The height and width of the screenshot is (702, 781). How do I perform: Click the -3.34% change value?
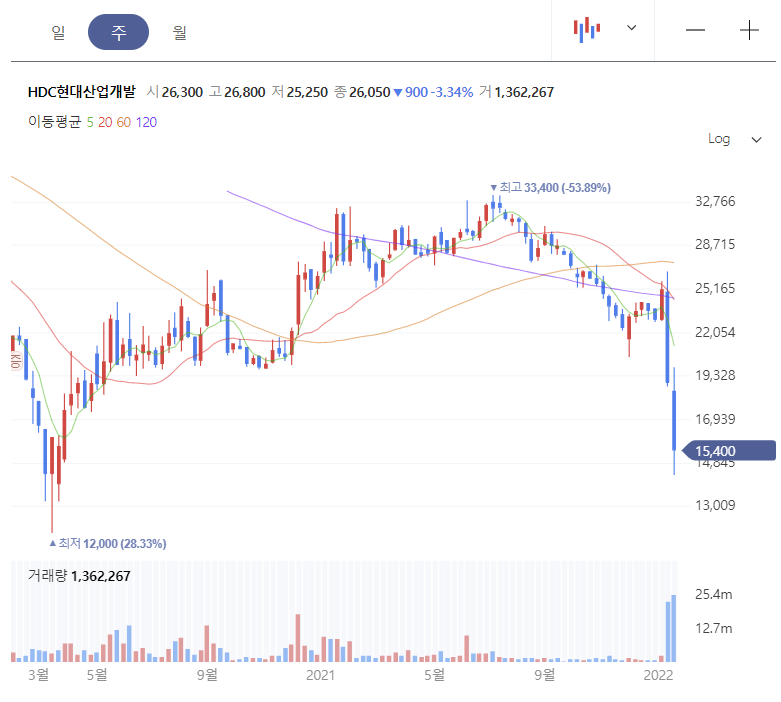[452, 92]
